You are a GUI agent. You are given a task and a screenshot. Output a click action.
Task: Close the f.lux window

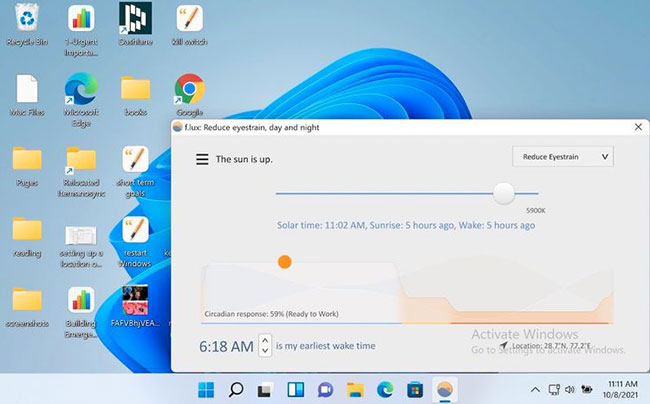[x=638, y=127]
